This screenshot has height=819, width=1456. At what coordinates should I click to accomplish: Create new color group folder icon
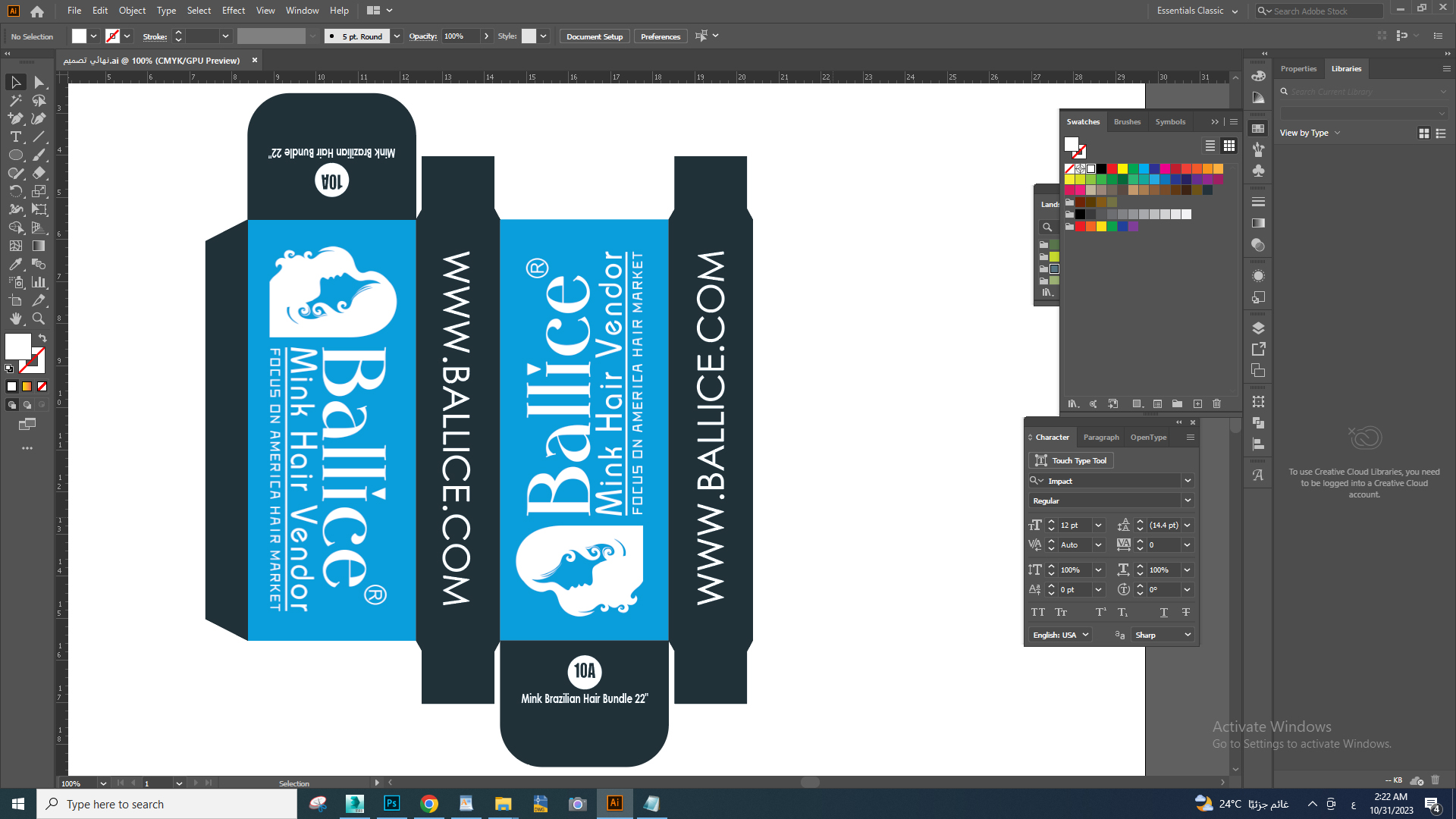click(x=1177, y=404)
